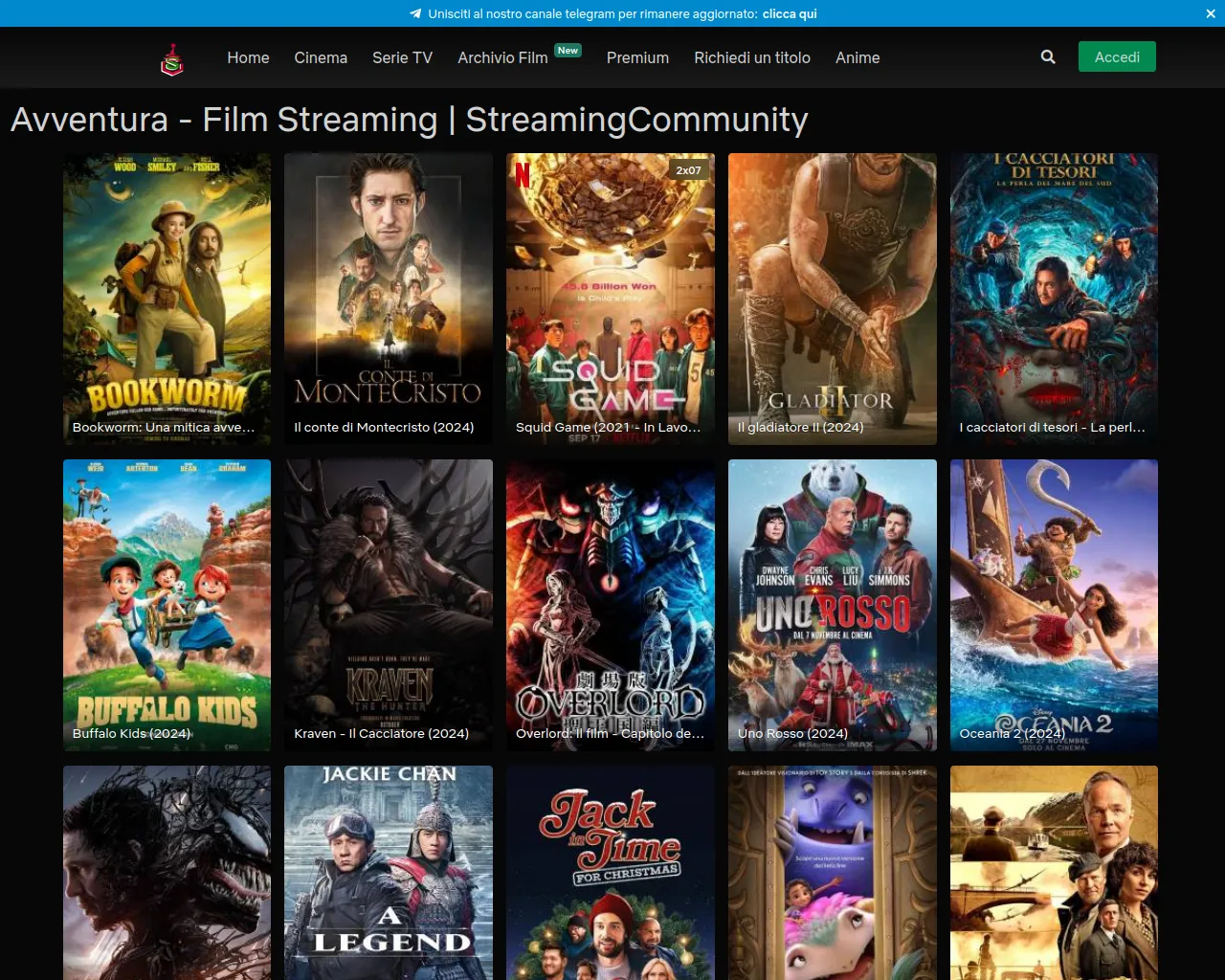1225x980 pixels.
Task: Dismiss the telegram banner with the X
Action: [1211, 13]
